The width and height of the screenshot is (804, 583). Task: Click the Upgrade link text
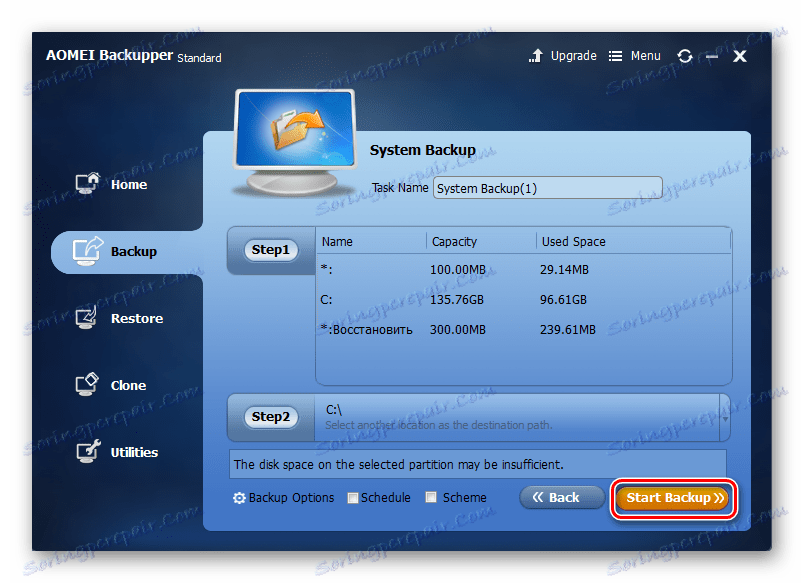coord(573,56)
